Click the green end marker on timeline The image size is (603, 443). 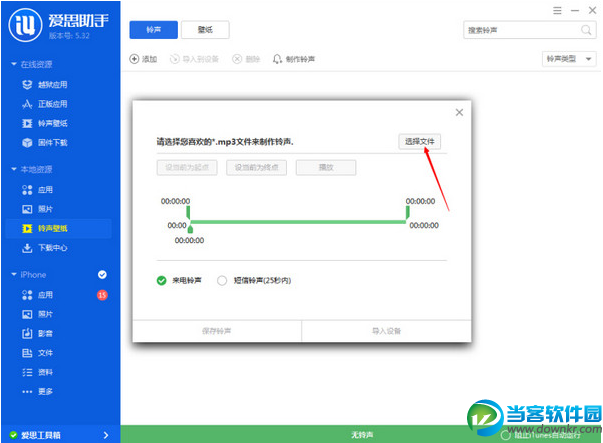pos(408,213)
